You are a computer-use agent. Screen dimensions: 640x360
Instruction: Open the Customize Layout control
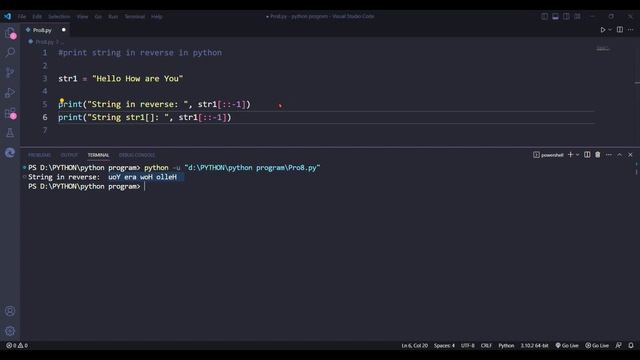click(577, 16)
